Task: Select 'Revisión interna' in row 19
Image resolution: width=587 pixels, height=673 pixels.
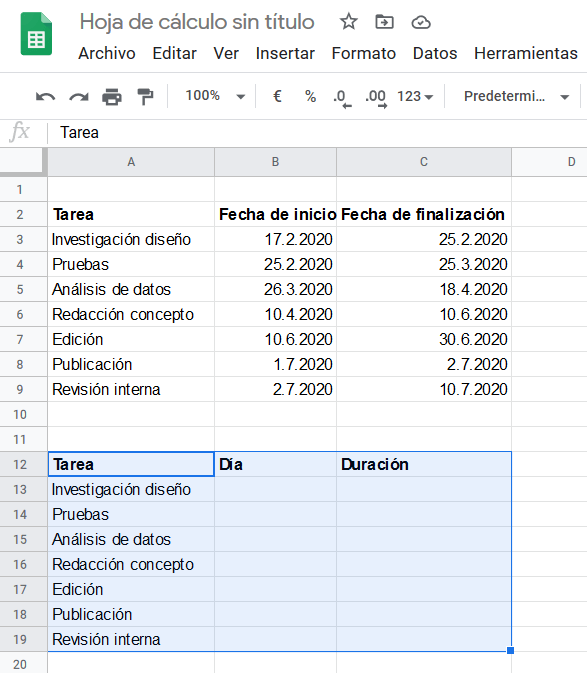Action: [x=131, y=639]
